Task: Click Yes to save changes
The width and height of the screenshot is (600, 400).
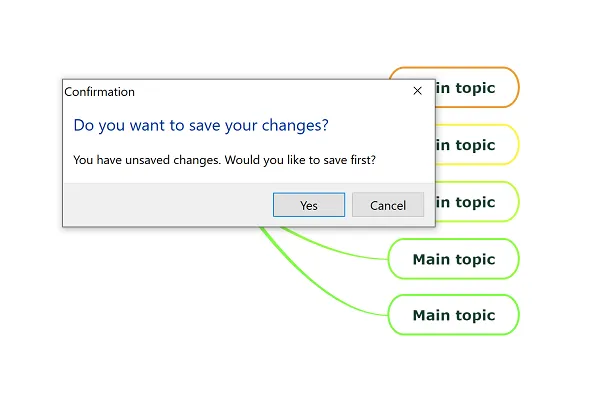Action: 308,205
